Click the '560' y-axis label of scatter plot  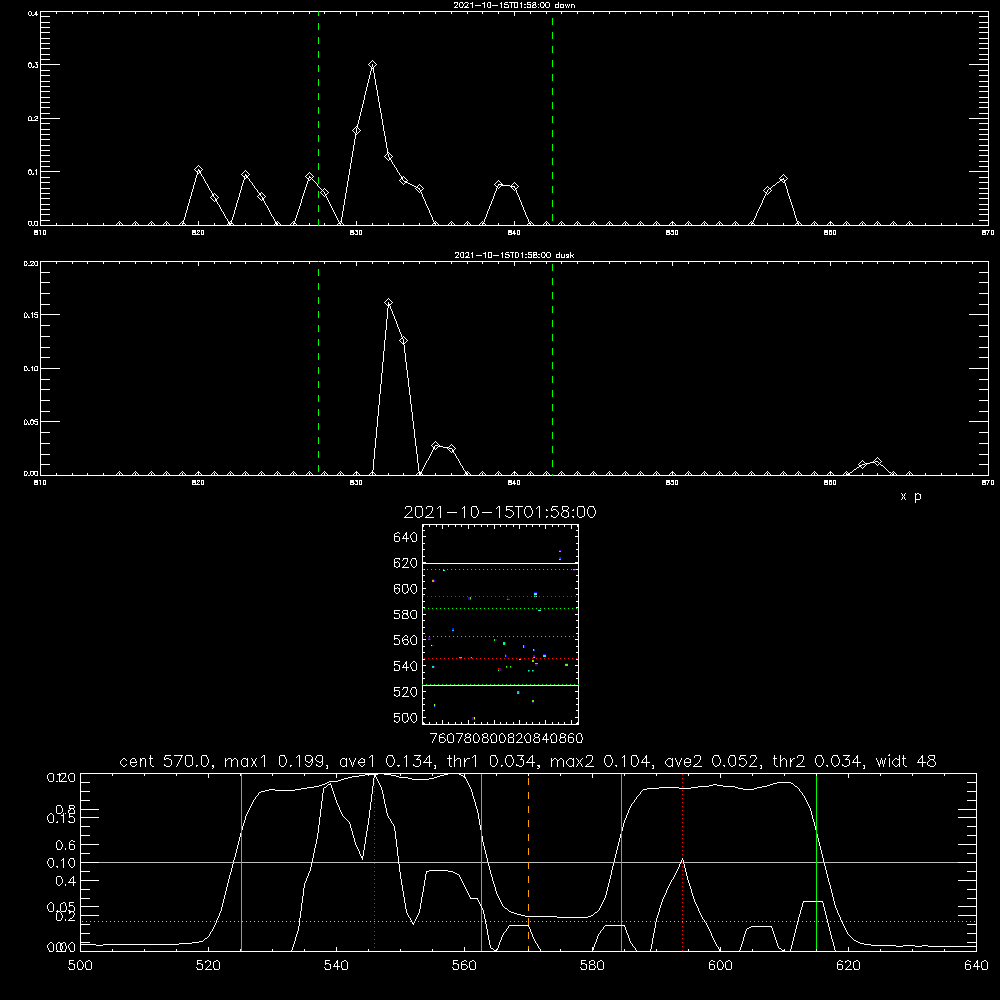point(406,640)
